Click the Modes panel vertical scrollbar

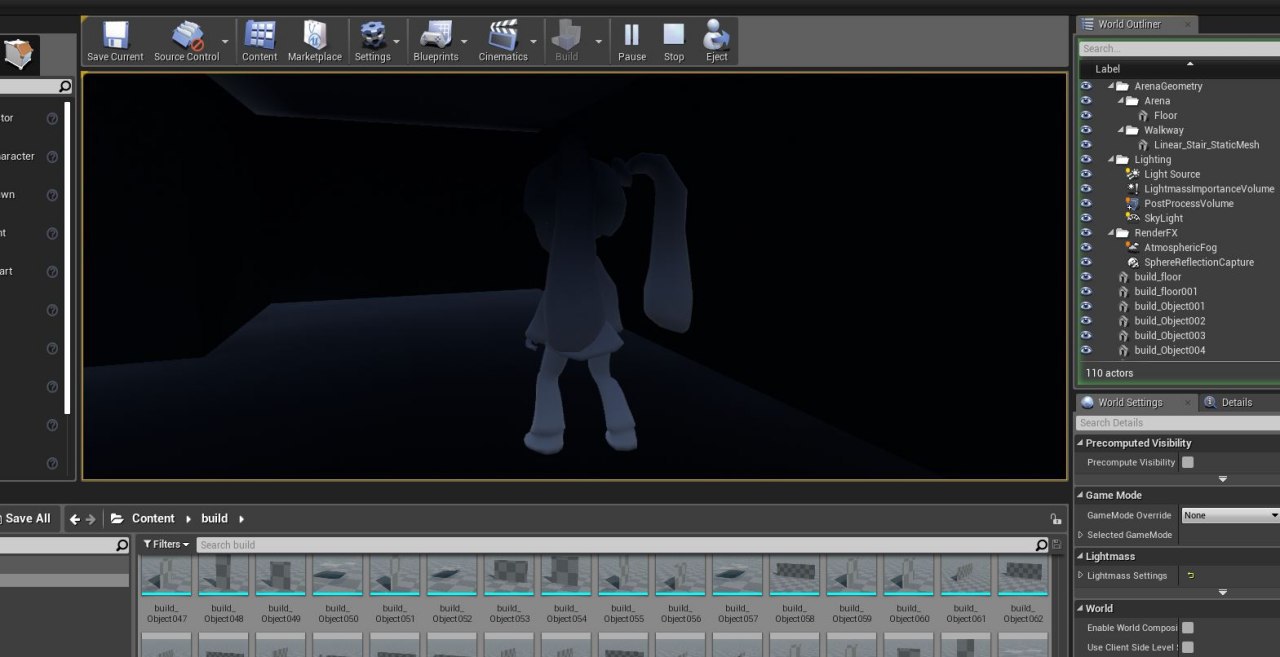67,258
